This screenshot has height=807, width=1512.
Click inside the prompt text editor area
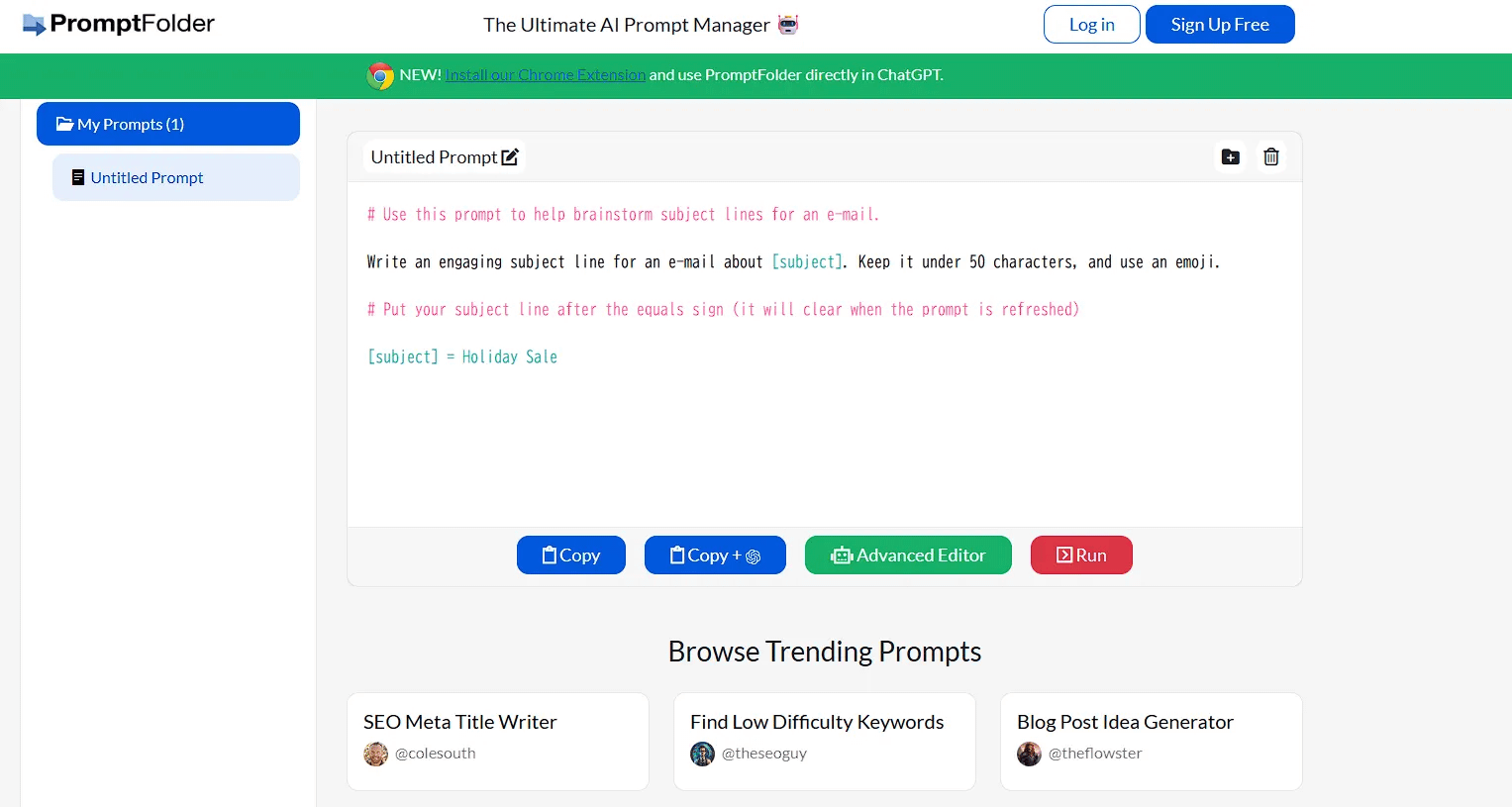coord(824,436)
